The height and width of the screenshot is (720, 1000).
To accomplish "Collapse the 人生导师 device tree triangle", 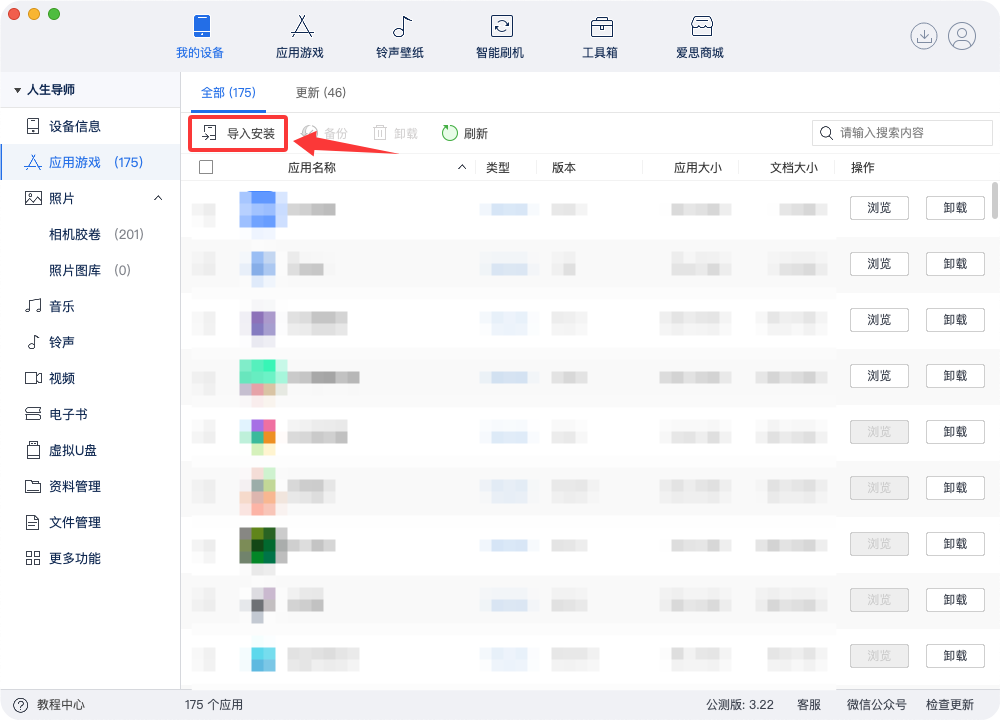I will click(x=18, y=90).
